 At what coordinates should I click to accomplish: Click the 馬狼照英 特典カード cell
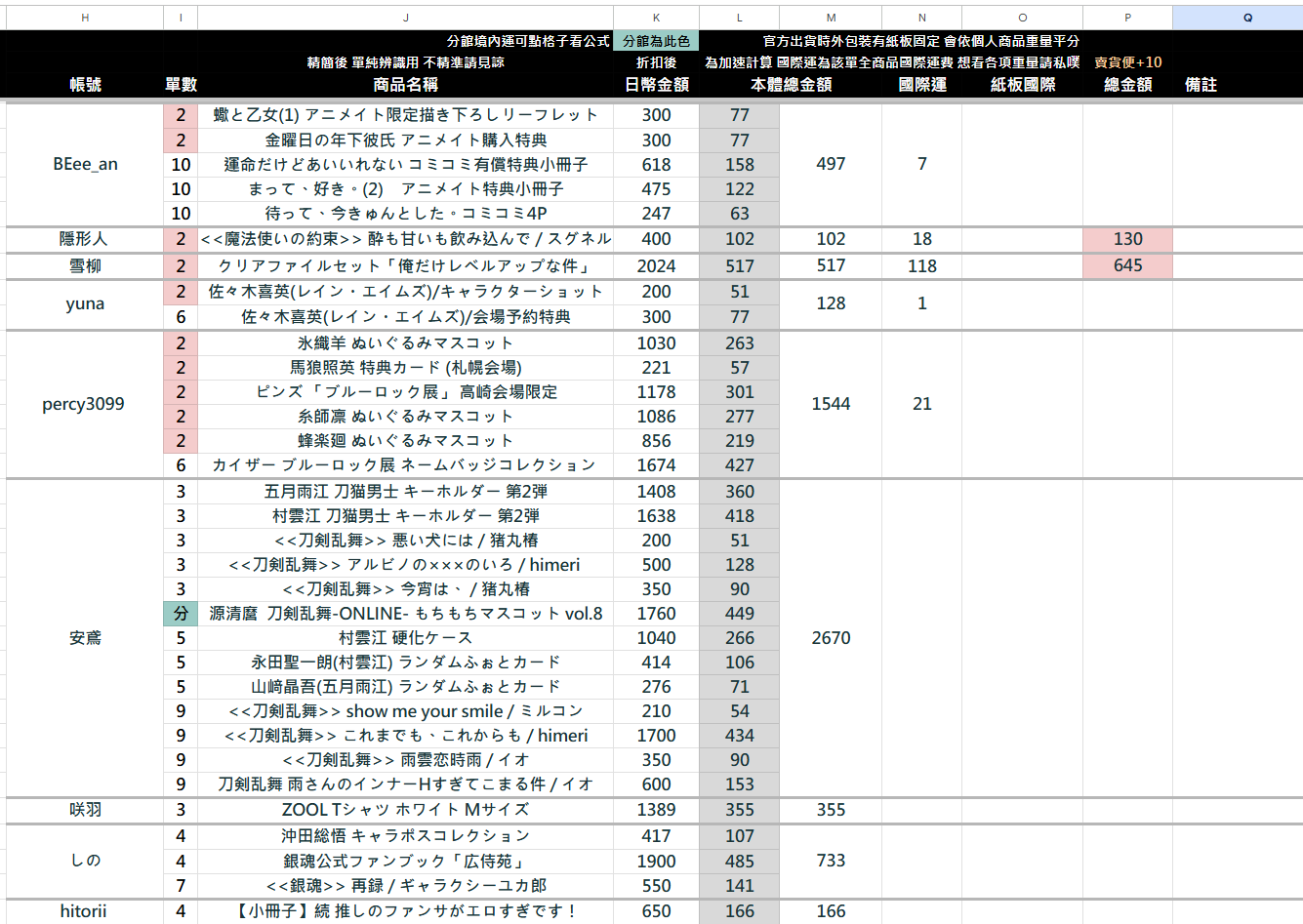point(405,368)
